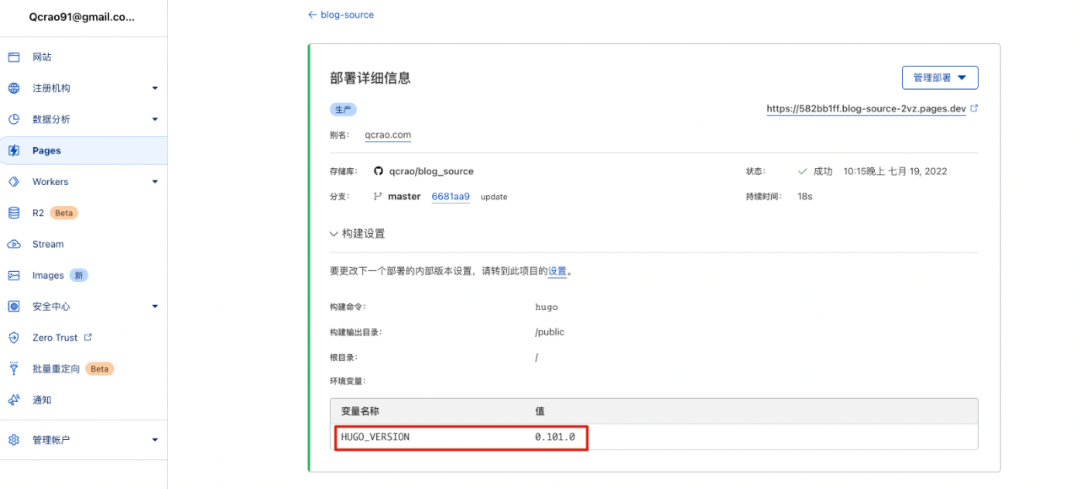Open commit 6681aa9 link
Screen dimensions: 1080x489
450,196
